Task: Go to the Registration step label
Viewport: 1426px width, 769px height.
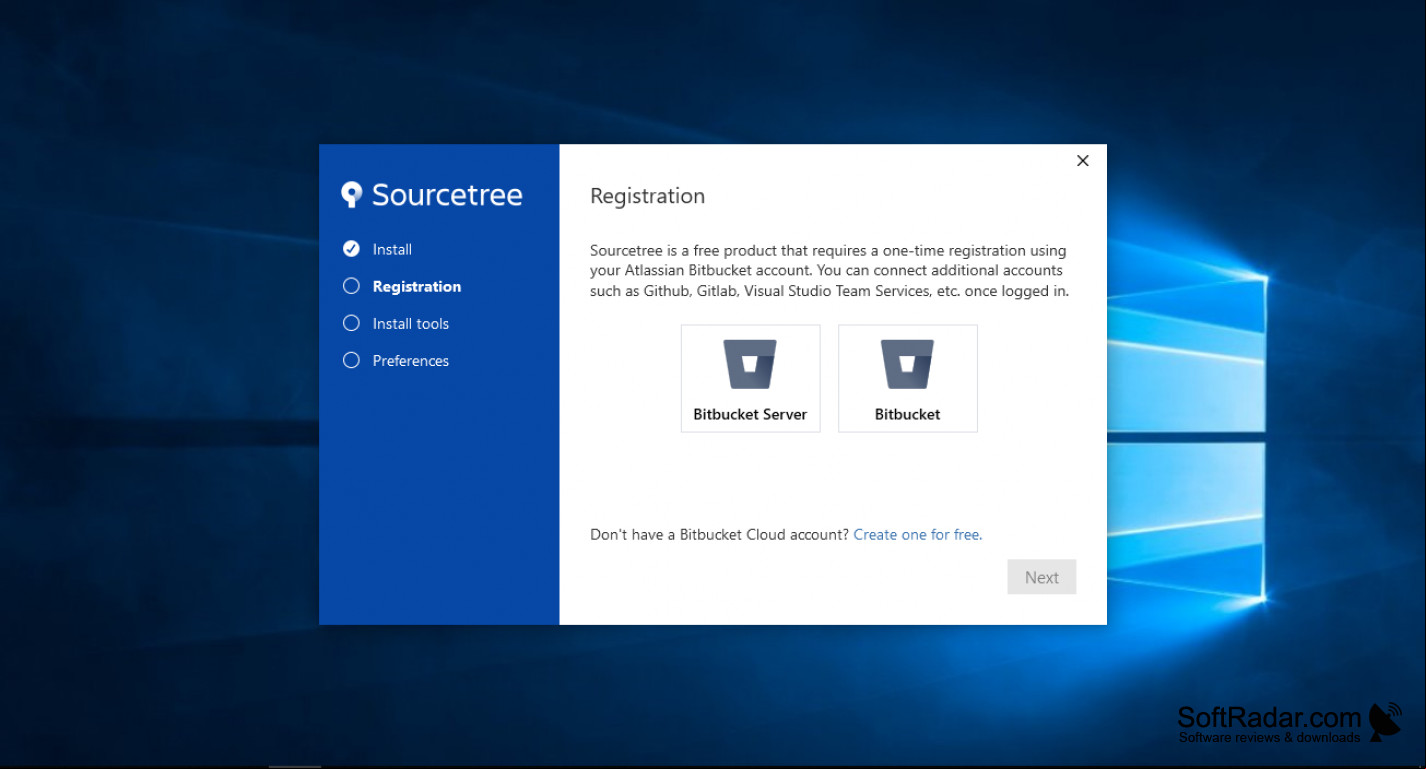Action: pyautogui.click(x=417, y=286)
